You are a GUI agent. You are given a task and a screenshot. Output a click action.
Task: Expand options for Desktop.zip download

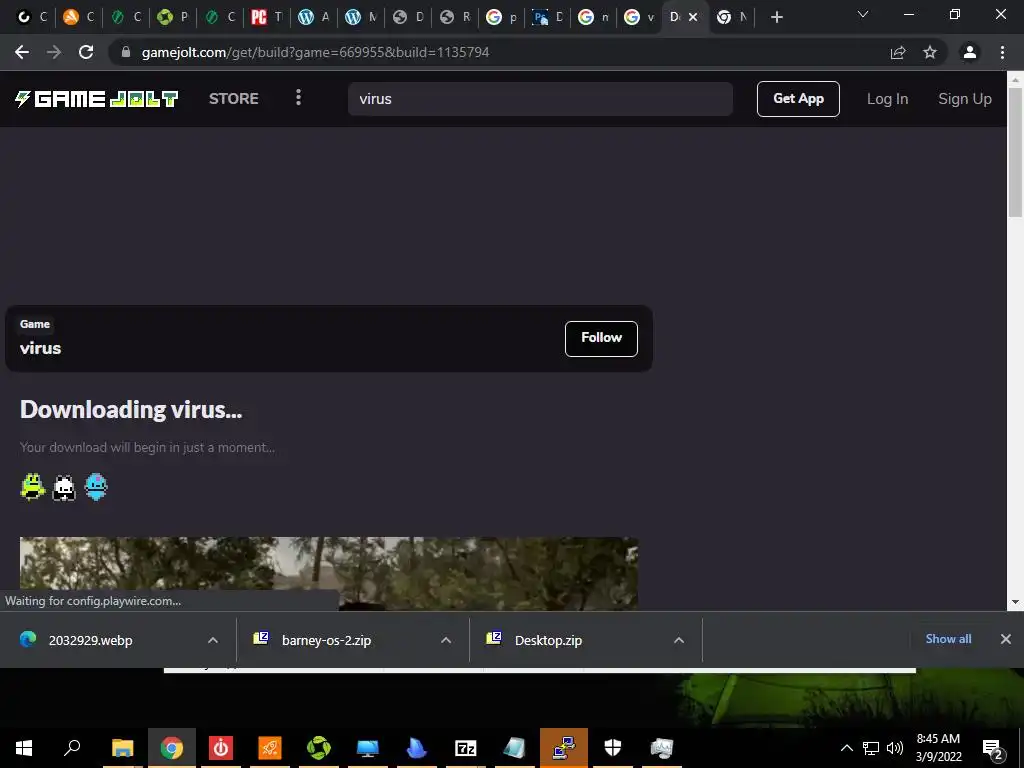pyautogui.click(x=679, y=640)
